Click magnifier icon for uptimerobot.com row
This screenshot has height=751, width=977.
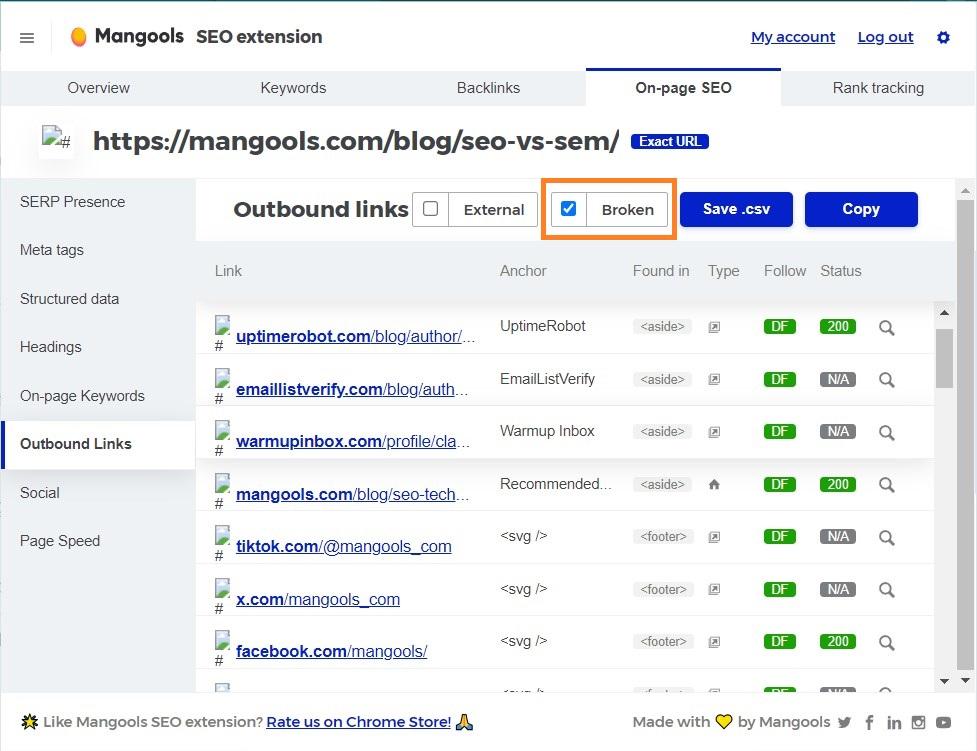point(887,327)
